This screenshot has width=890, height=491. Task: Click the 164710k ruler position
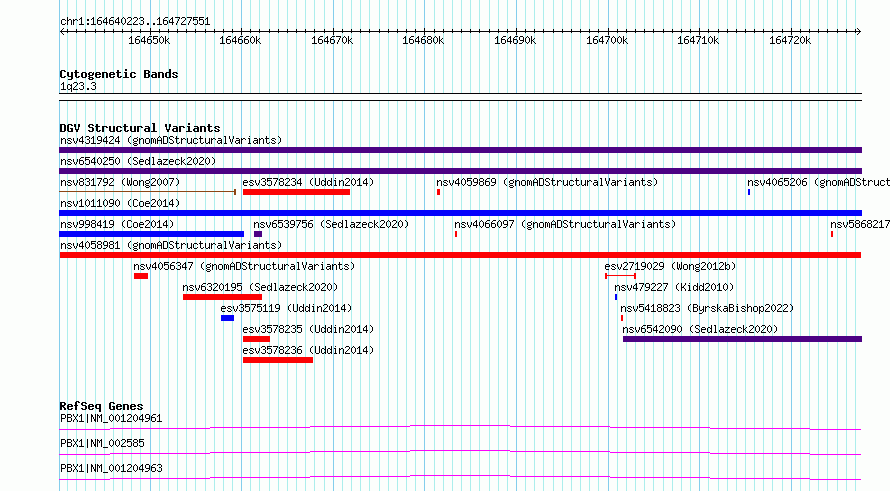[698, 41]
